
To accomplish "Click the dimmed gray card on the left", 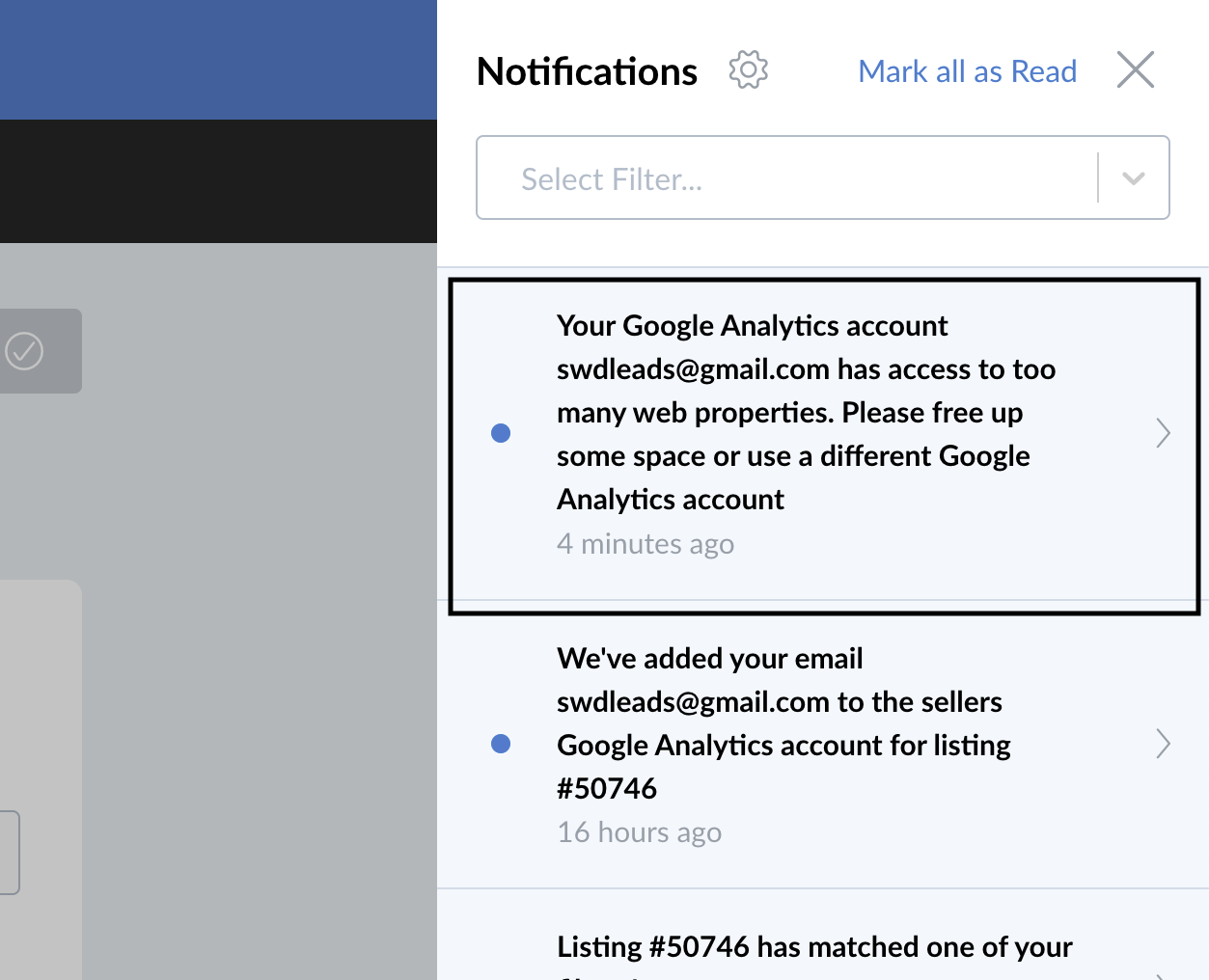I will point(41,779).
